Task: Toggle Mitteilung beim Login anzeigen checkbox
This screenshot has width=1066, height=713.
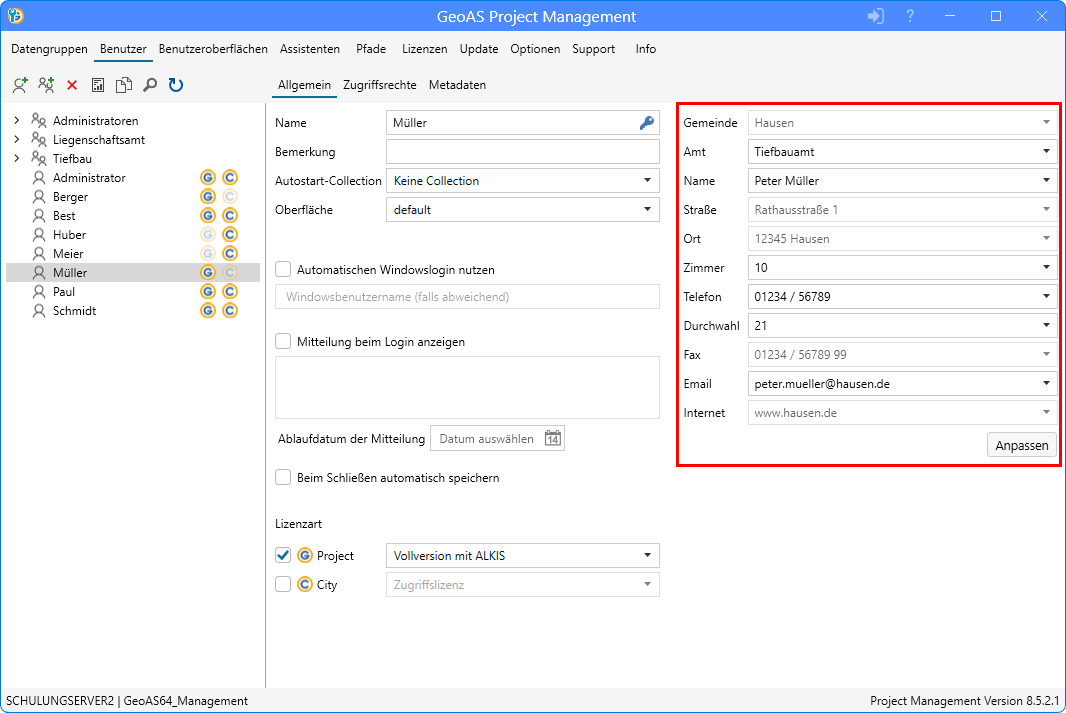Action: [283, 341]
